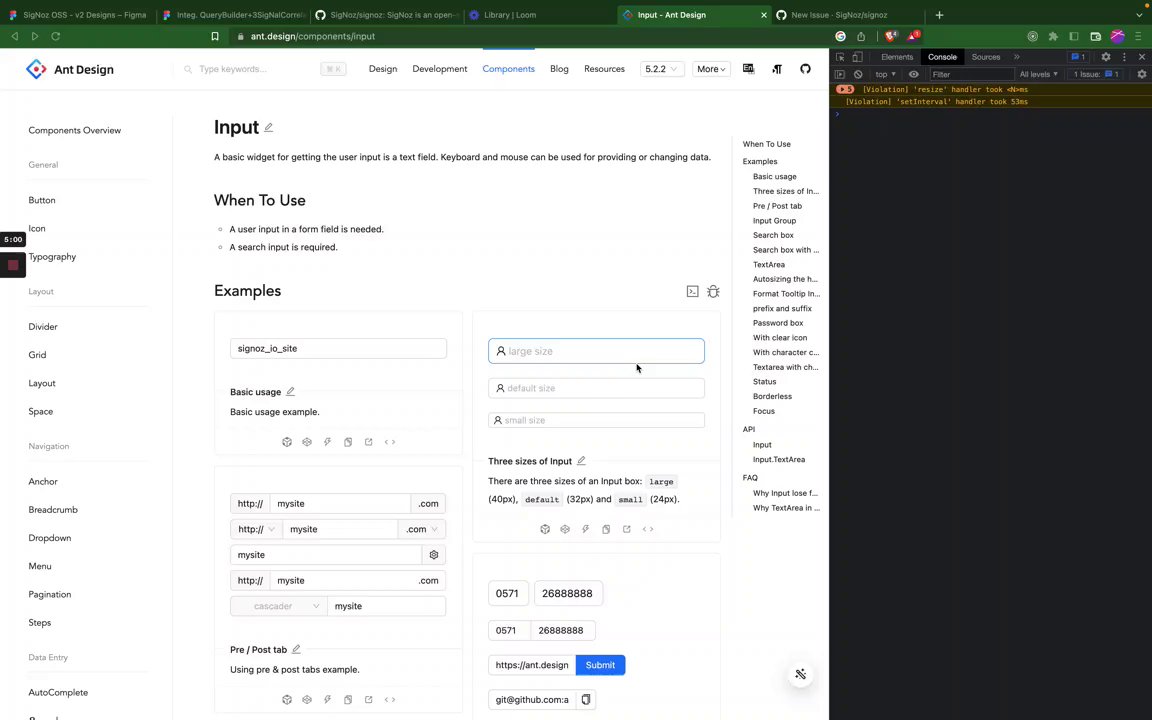
Task: Open cascader dropdown
Action: 279,606
